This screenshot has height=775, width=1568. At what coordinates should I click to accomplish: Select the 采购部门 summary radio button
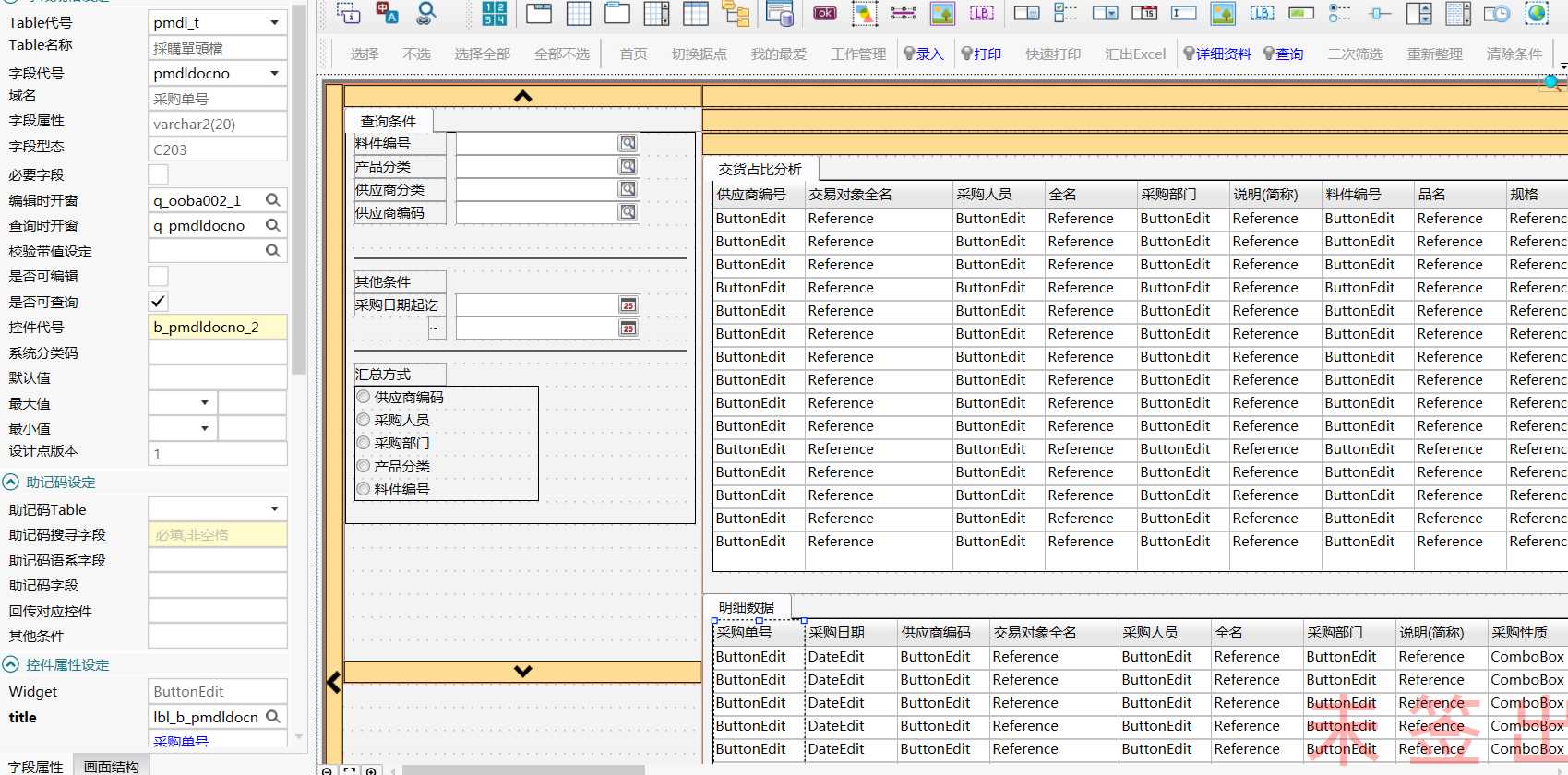click(x=364, y=443)
